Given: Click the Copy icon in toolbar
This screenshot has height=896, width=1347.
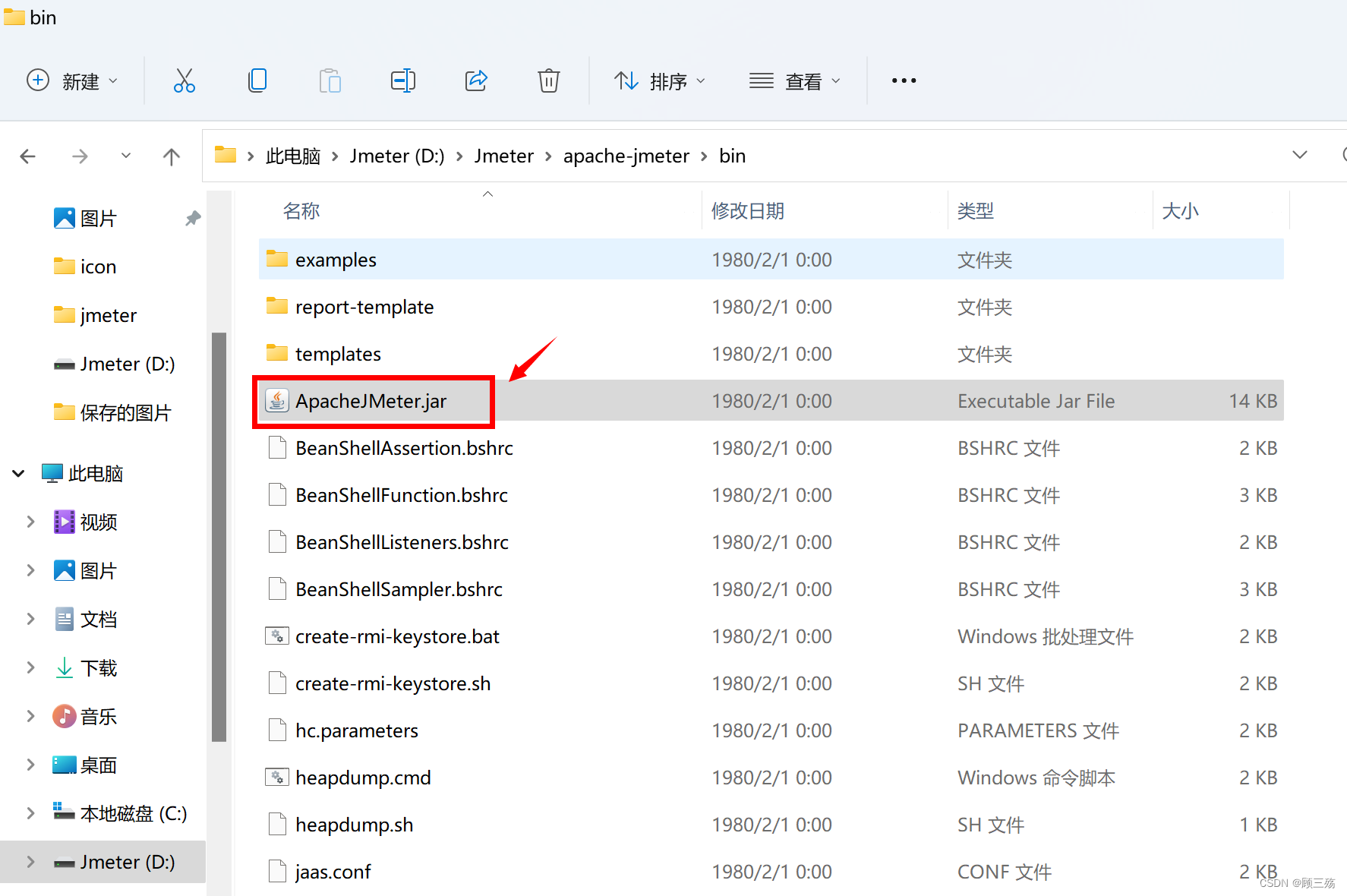Looking at the screenshot, I should [x=257, y=80].
